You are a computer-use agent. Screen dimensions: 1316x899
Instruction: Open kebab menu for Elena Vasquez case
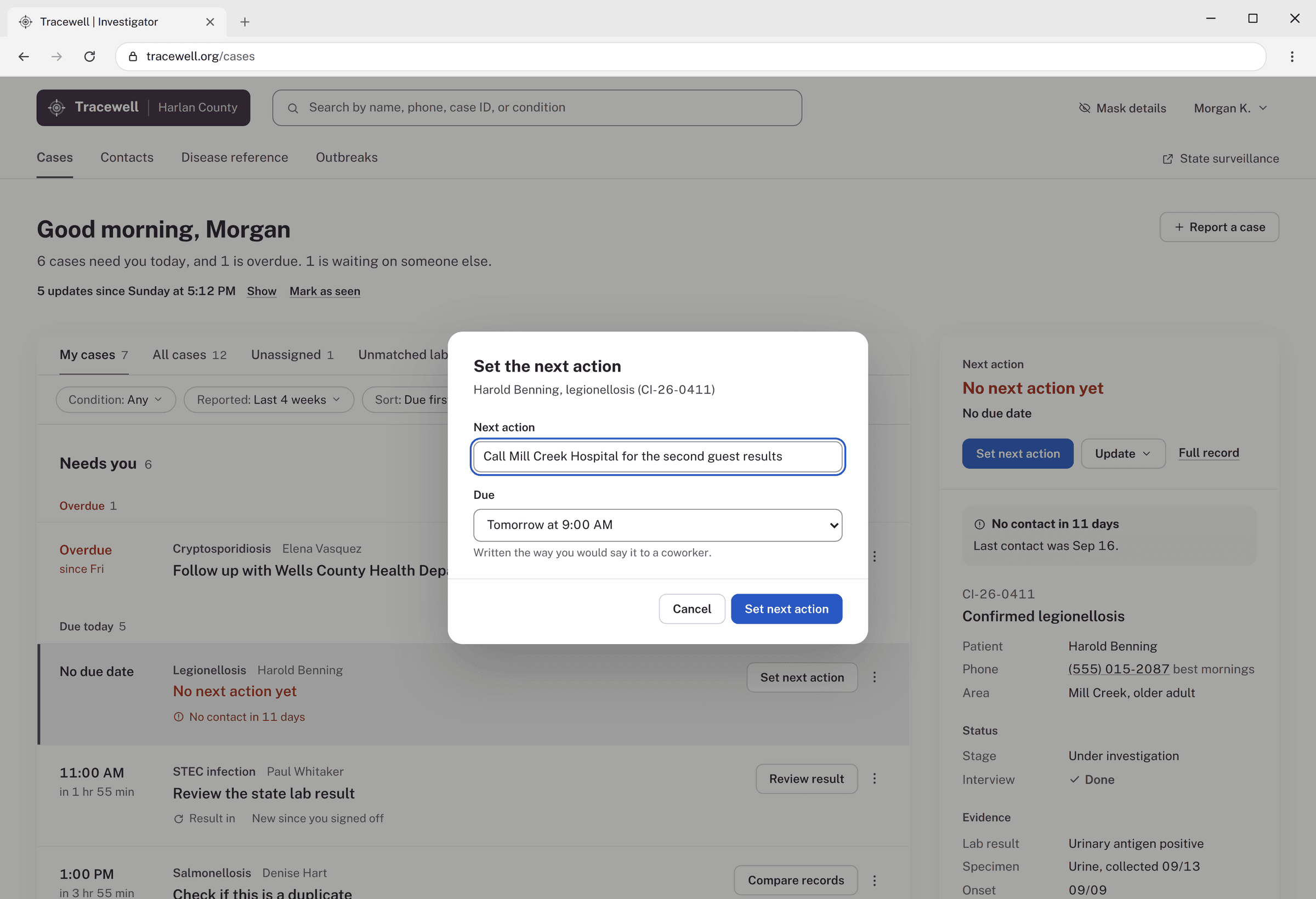coord(874,556)
